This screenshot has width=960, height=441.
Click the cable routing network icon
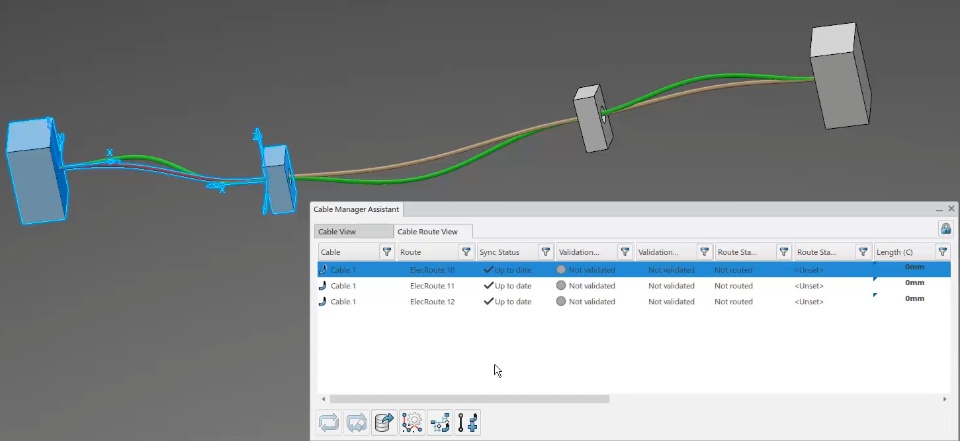pyautogui.click(x=440, y=423)
